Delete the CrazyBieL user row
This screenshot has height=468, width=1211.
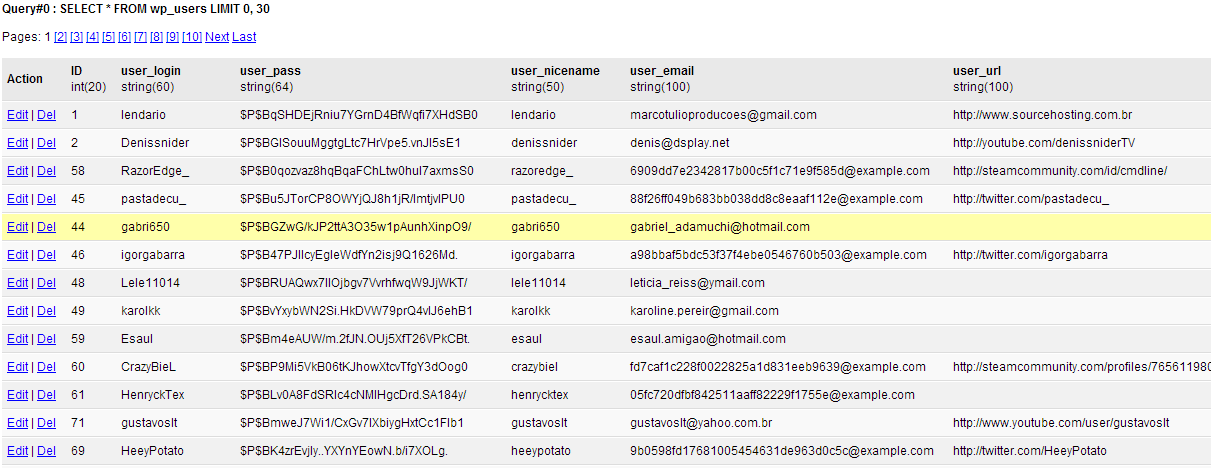[x=46, y=367]
